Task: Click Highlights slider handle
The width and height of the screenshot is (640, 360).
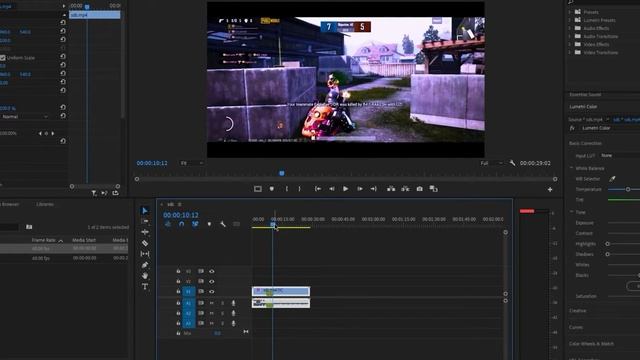Action: point(607,244)
